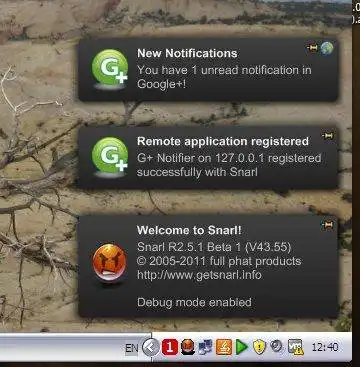
Task: Click the 2005-2011 full phat products copyright line
Action: tap(219, 261)
